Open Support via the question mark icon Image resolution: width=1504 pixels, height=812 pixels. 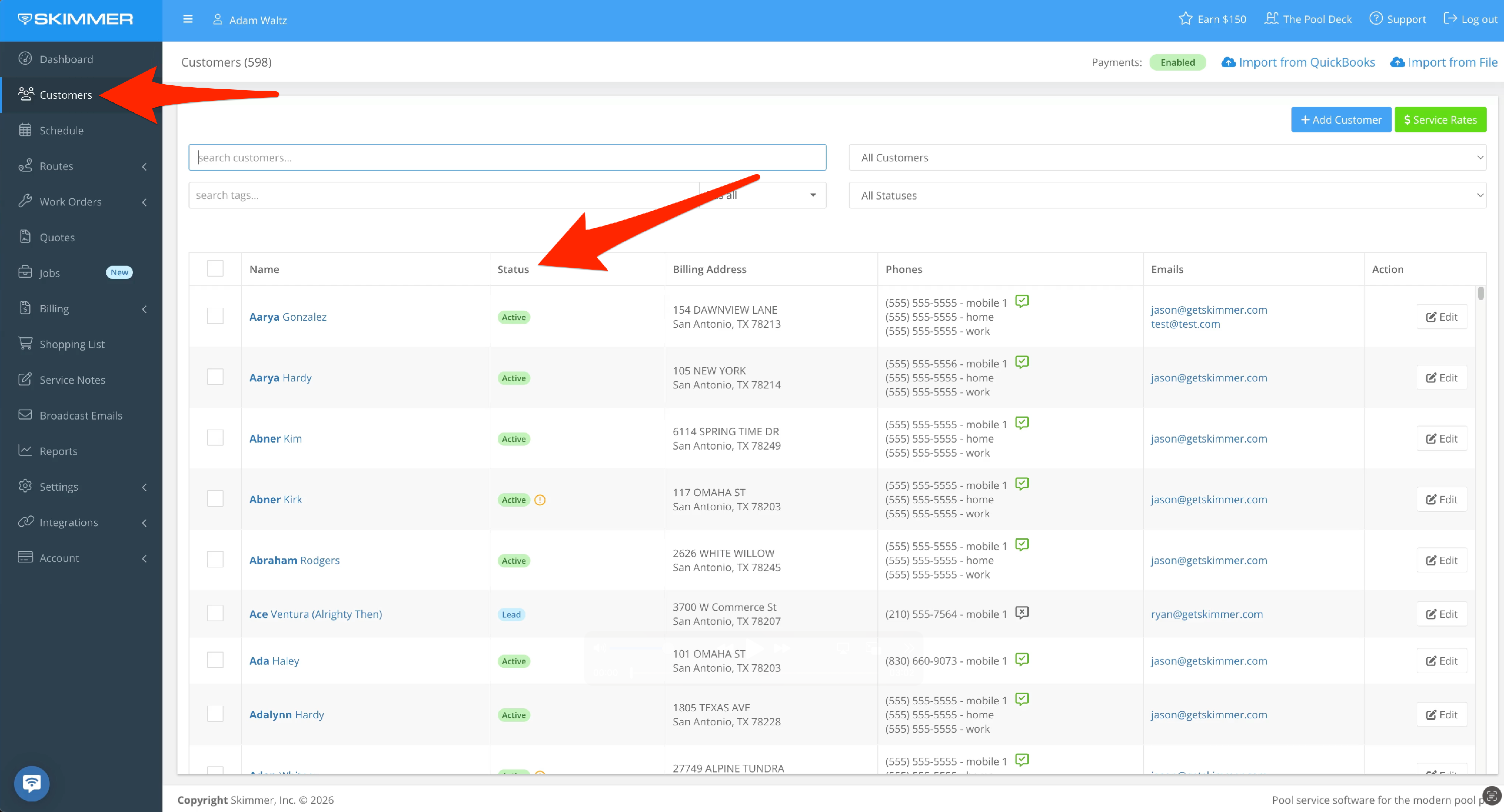(1376, 19)
